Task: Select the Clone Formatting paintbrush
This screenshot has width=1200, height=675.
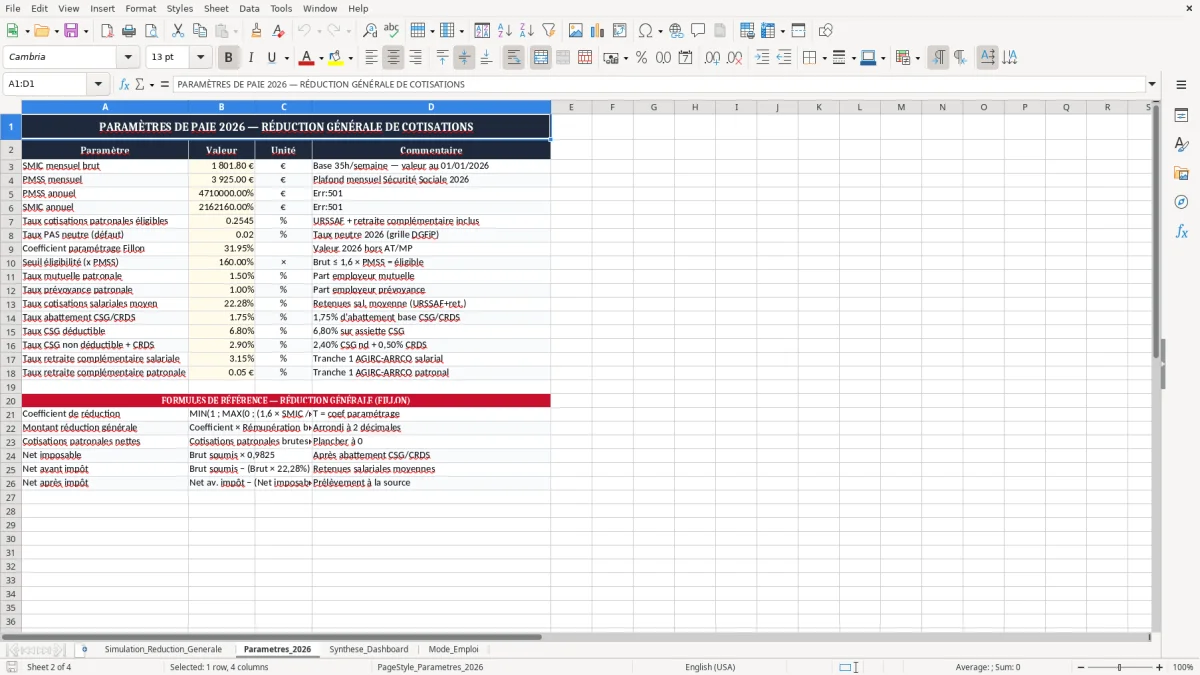Action: [256, 31]
